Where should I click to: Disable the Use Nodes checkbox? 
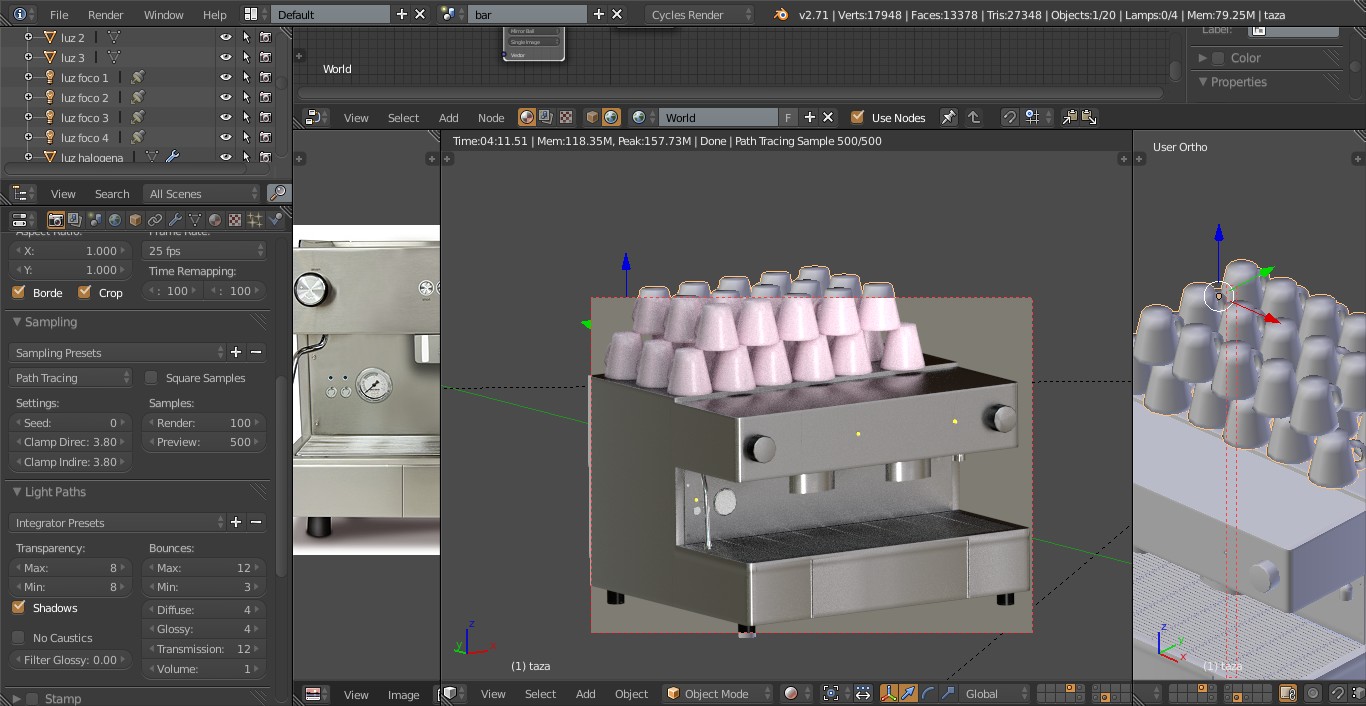click(x=857, y=117)
